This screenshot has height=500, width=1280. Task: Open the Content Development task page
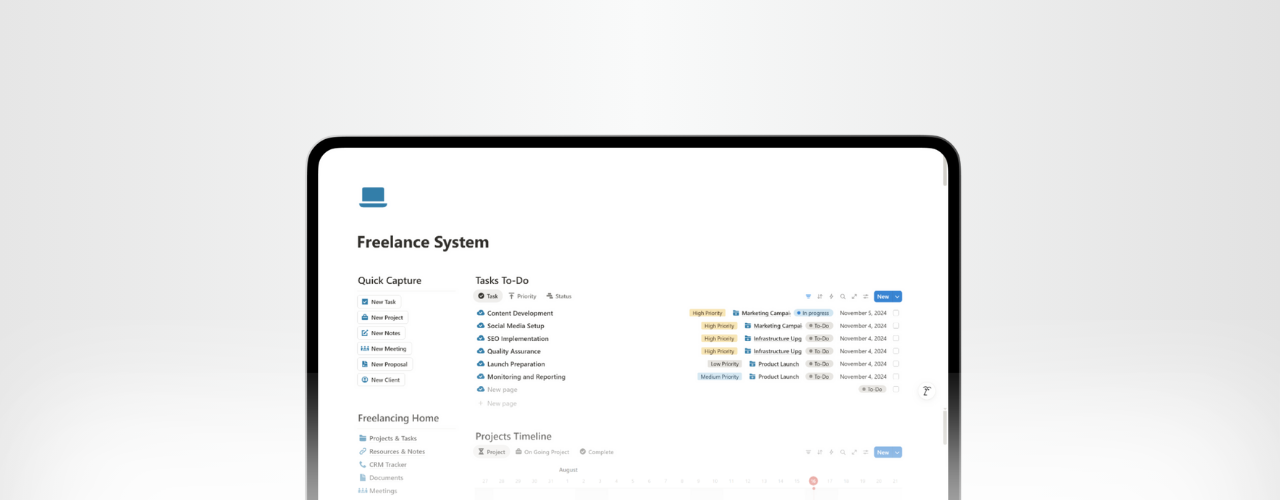pyautogui.click(x=519, y=313)
